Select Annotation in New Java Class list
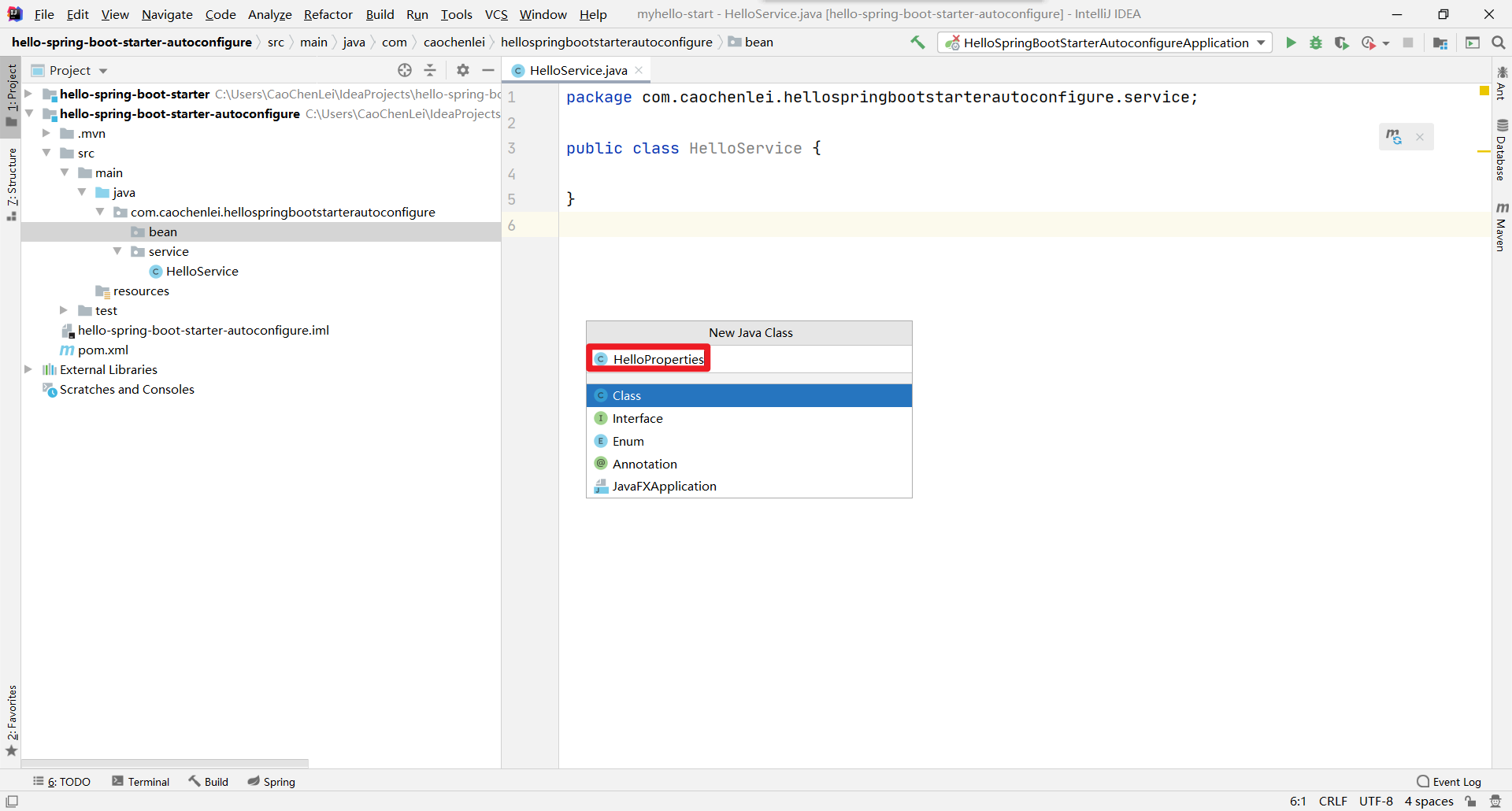 749,464
